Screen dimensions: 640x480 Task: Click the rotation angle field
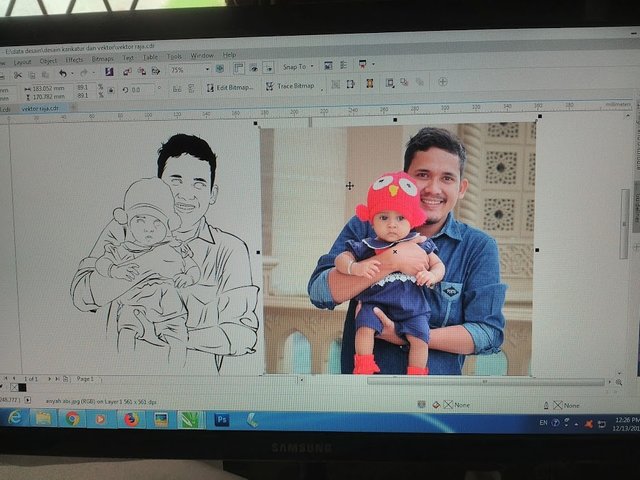[x=142, y=89]
